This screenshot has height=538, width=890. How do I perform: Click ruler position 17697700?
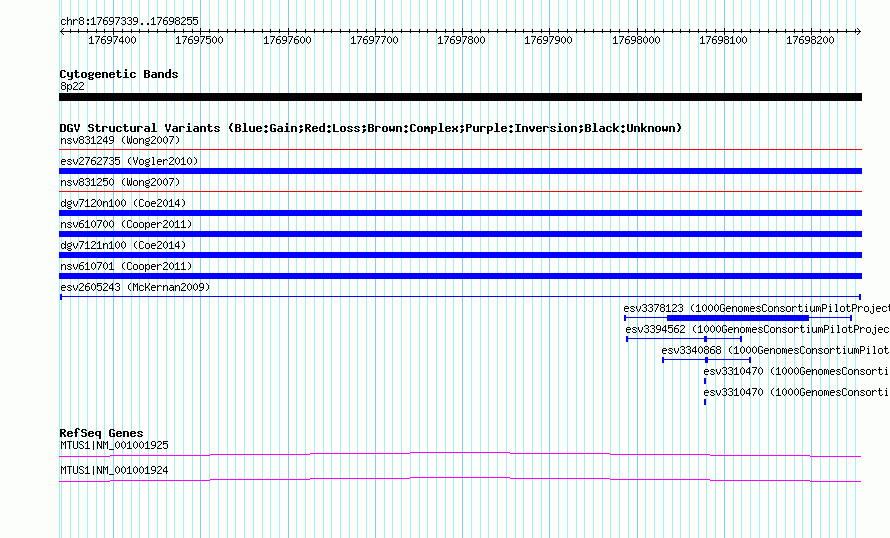pyautogui.click(x=374, y=40)
